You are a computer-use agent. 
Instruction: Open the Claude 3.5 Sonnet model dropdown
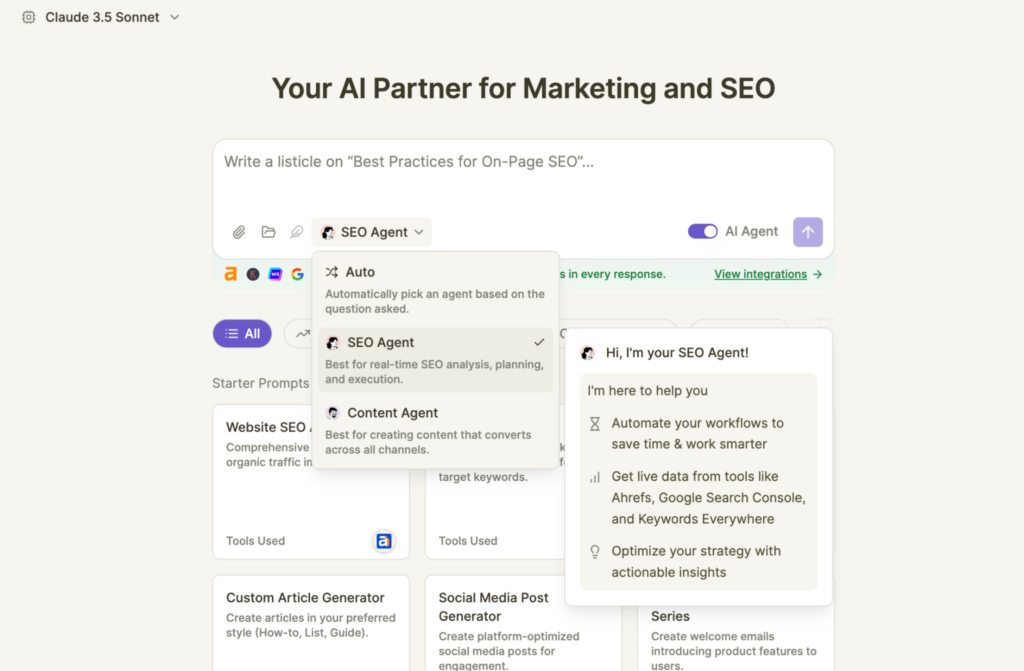[x=101, y=17]
